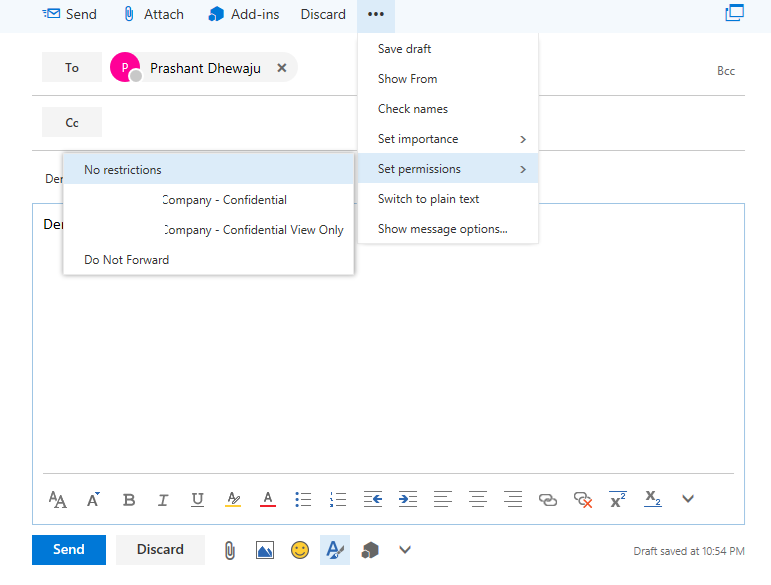
Task: Apply superscript formatting
Action: pyautogui.click(x=617, y=499)
